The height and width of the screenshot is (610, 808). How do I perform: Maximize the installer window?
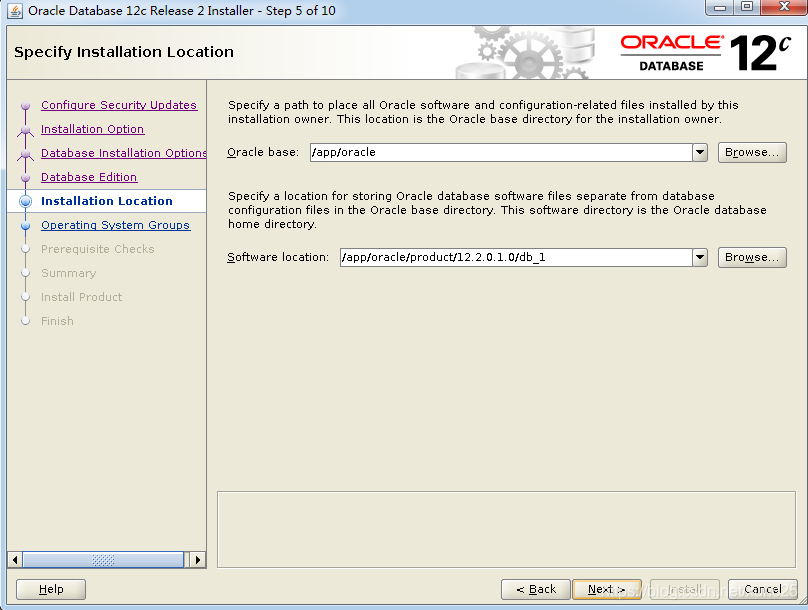coord(747,7)
